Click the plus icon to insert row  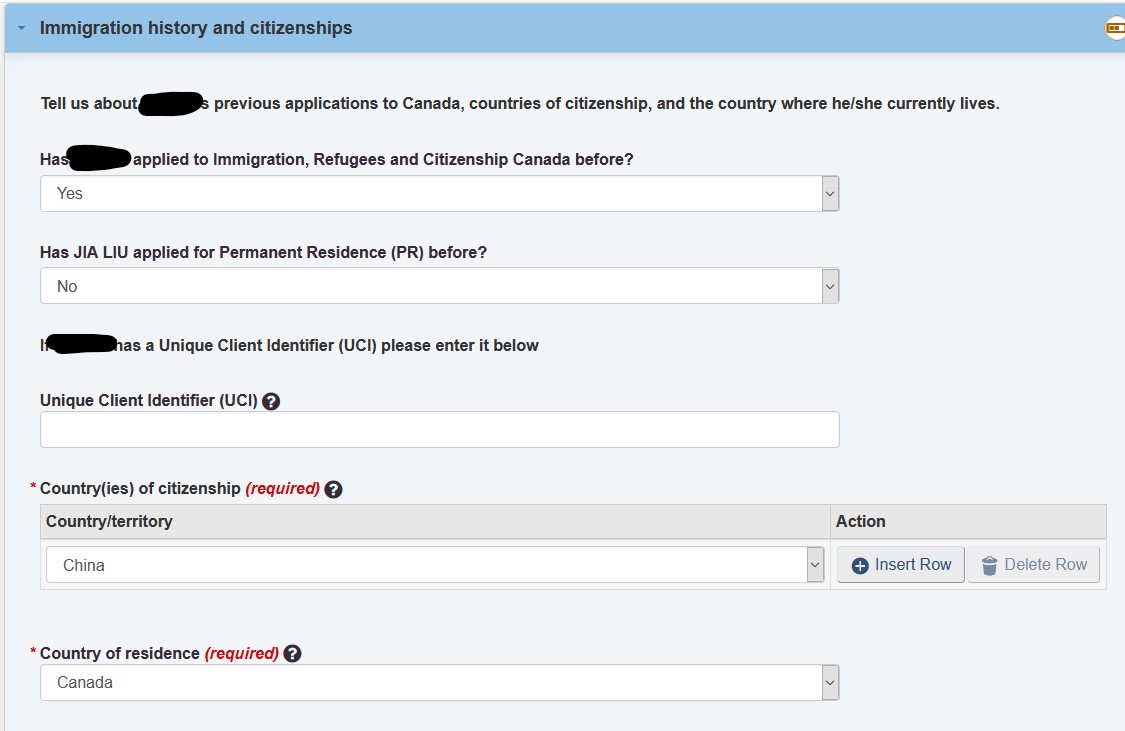coord(860,565)
